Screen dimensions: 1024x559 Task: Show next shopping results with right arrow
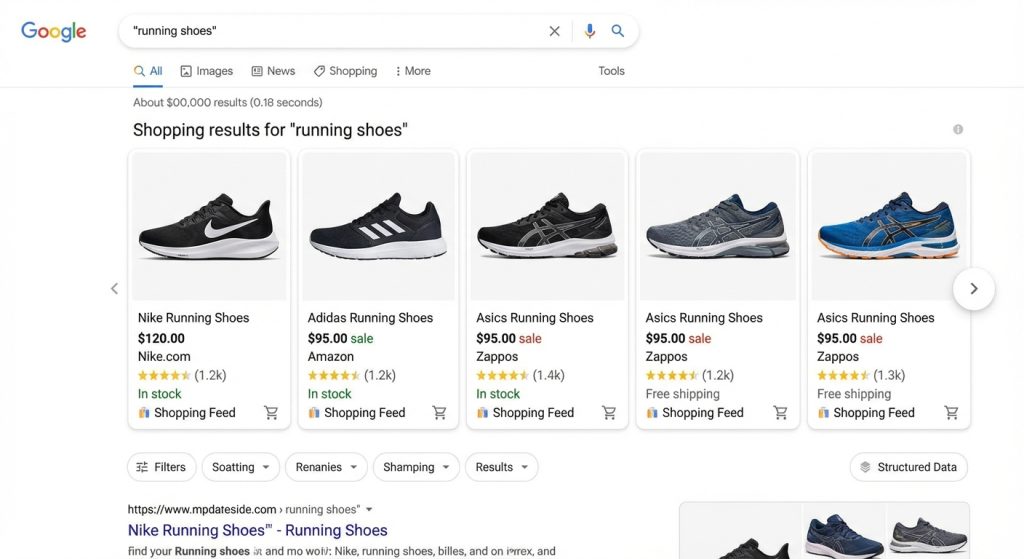point(973,289)
